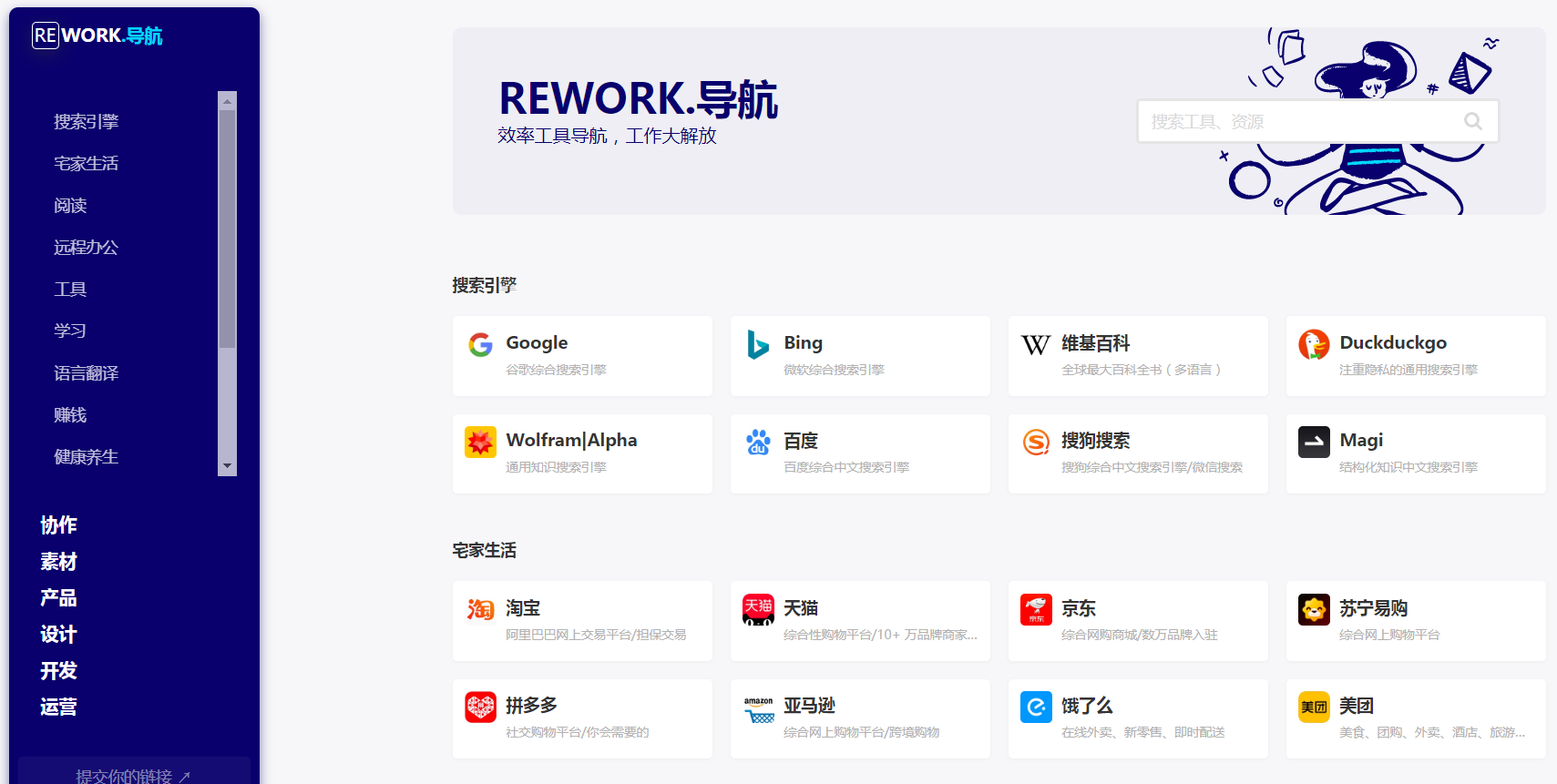Open the 维基百科 card title

(1096, 343)
